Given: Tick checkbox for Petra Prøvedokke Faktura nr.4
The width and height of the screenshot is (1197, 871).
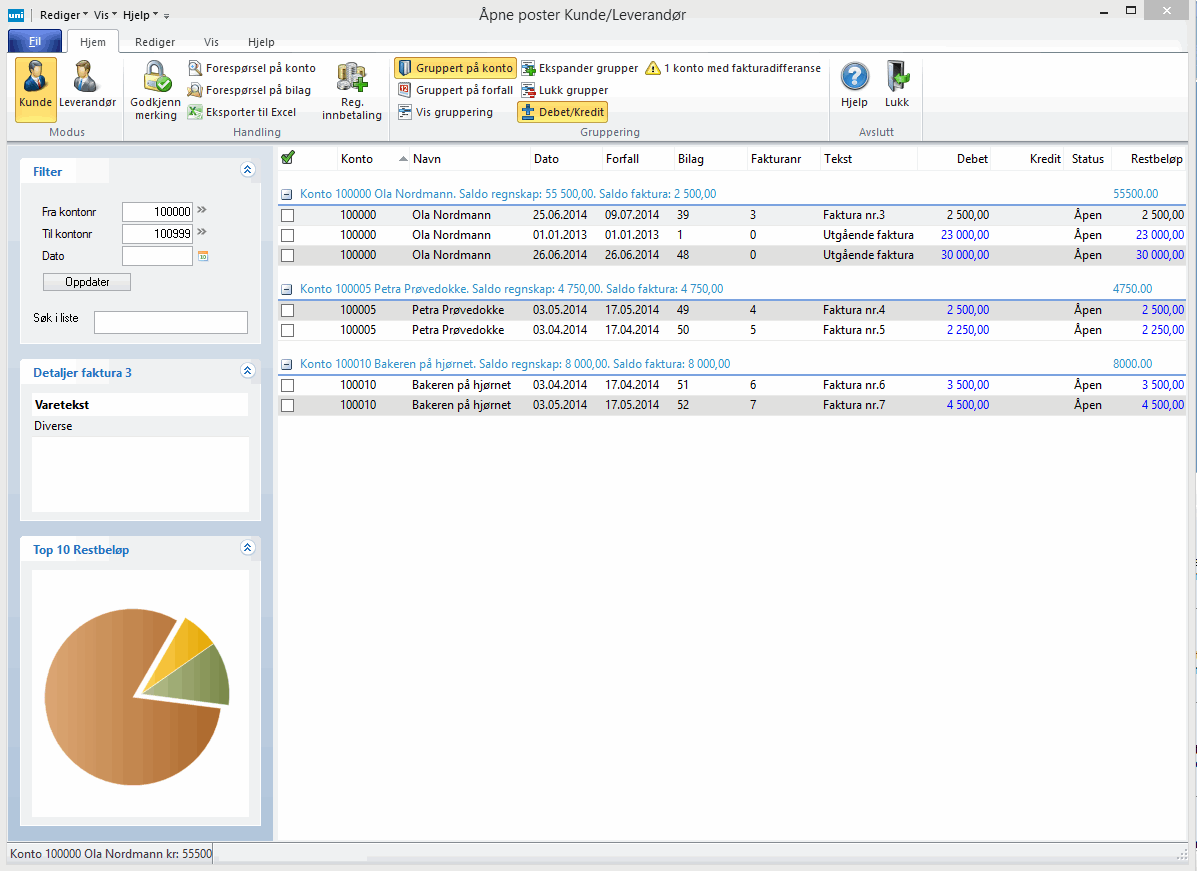Looking at the screenshot, I should 288,310.
